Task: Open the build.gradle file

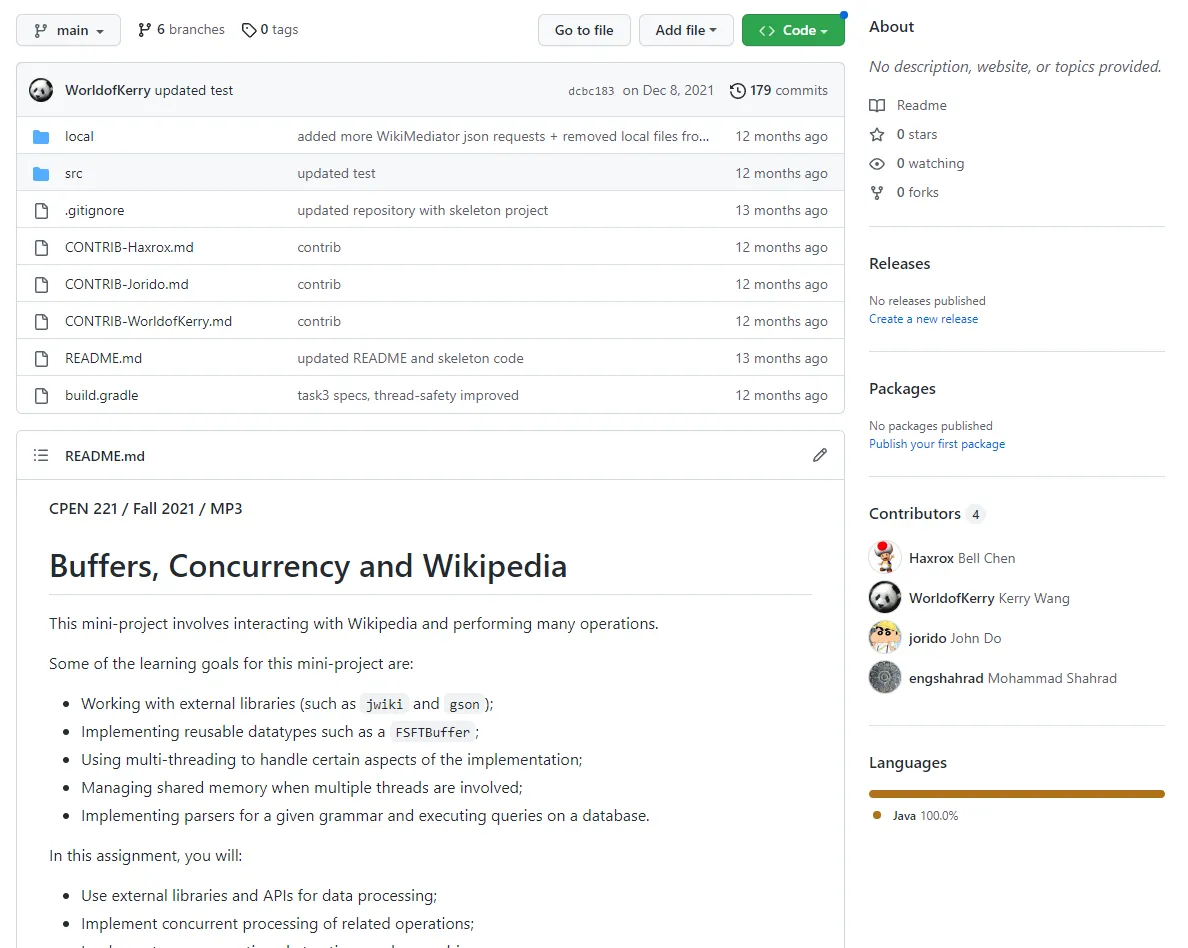Action: [102, 395]
